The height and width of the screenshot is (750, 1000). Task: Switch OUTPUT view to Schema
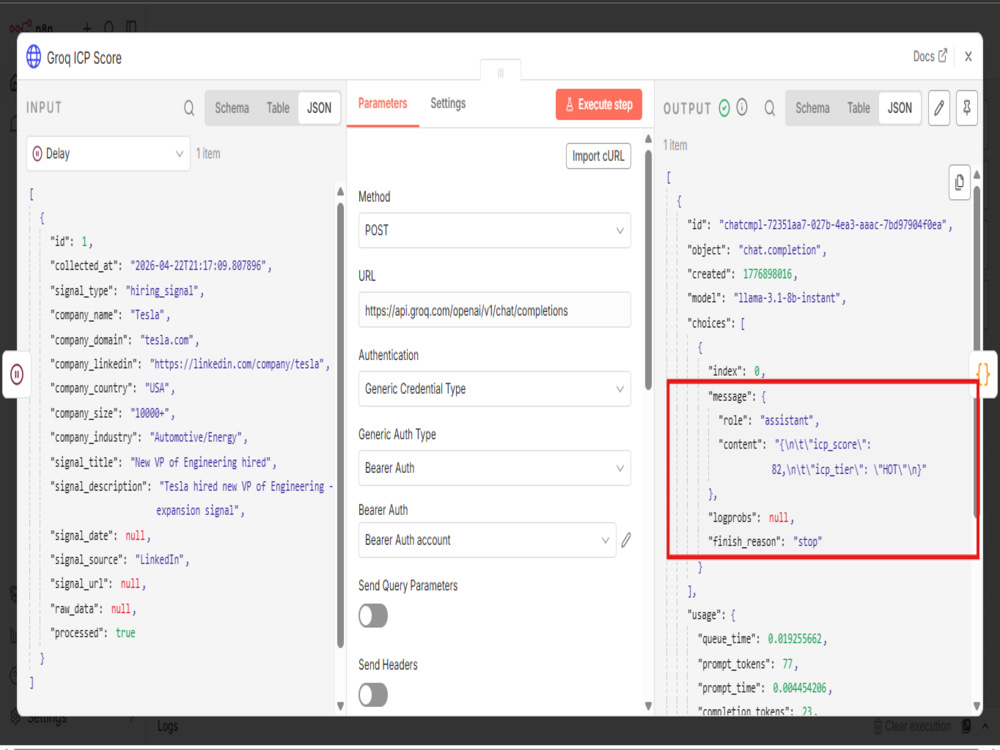(x=812, y=108)
